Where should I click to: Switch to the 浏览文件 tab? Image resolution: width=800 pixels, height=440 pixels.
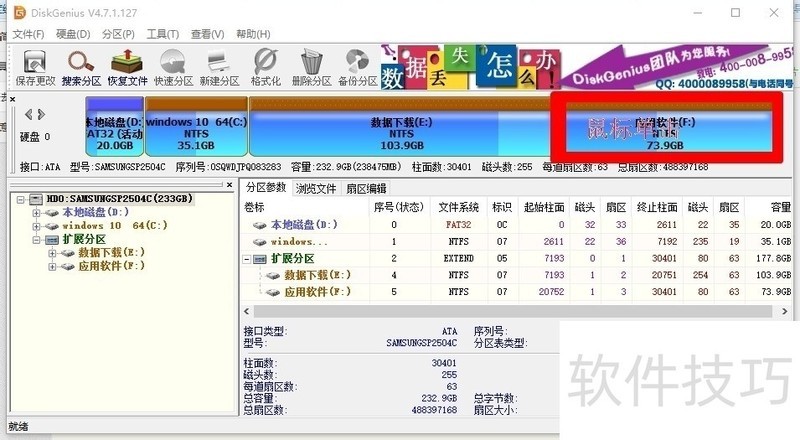[316, 188]
